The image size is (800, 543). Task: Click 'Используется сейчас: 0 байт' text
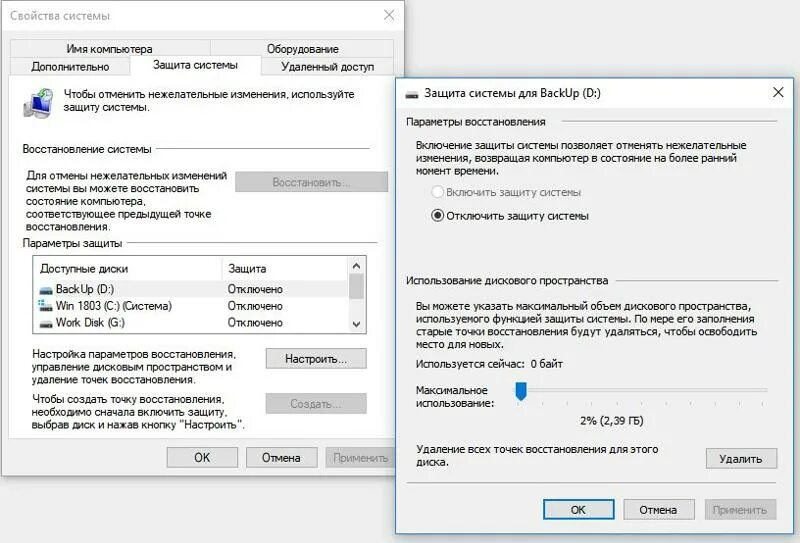tap(489, 364)
